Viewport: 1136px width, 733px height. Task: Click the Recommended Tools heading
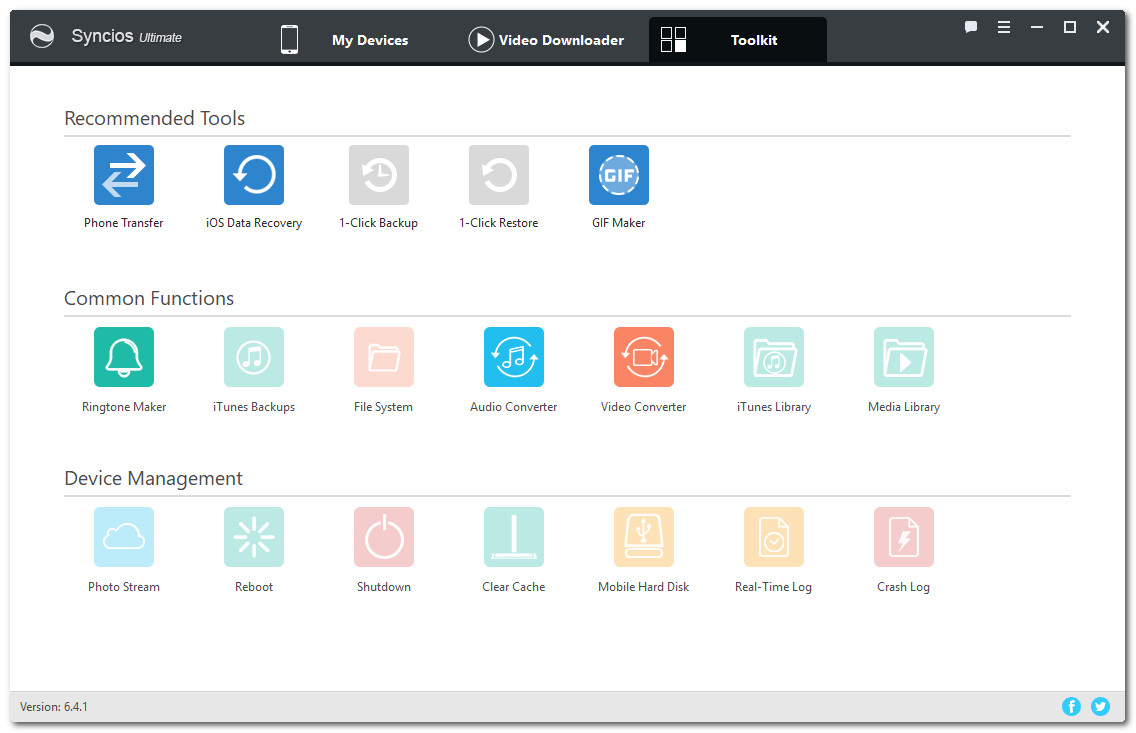pyautogui.click(x=154, y=118)
